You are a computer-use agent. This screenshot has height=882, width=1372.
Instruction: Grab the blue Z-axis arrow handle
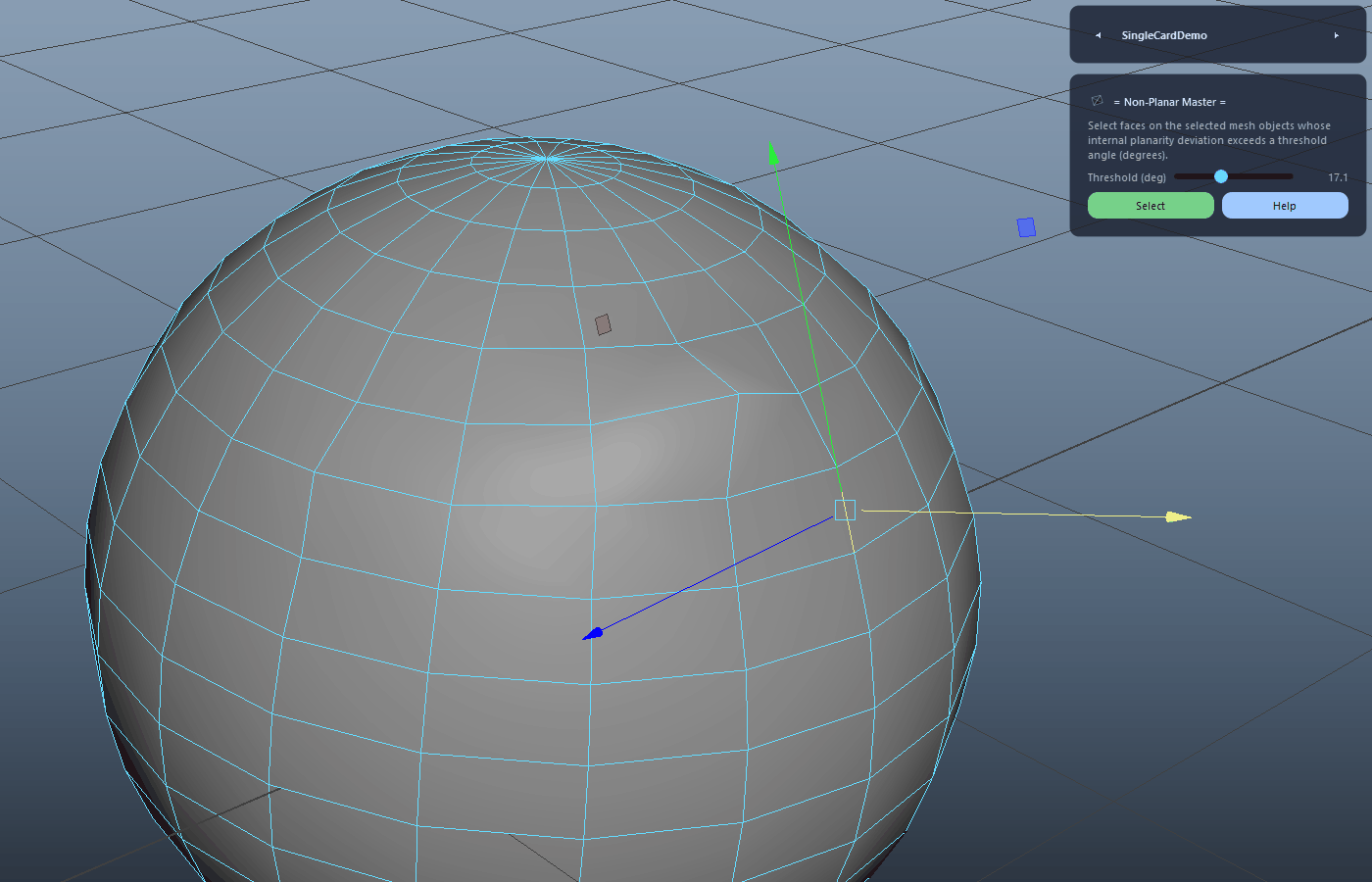[593, 634]
